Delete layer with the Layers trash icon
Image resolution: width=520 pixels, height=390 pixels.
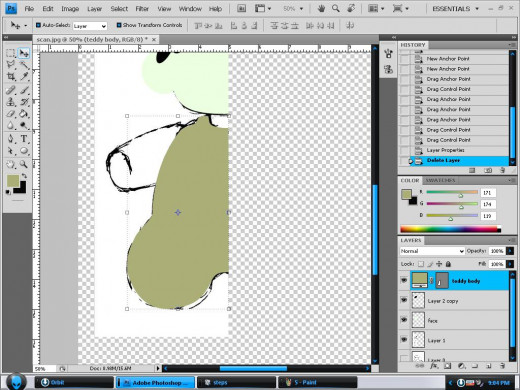pyautogui.click(x=502, y=366)
